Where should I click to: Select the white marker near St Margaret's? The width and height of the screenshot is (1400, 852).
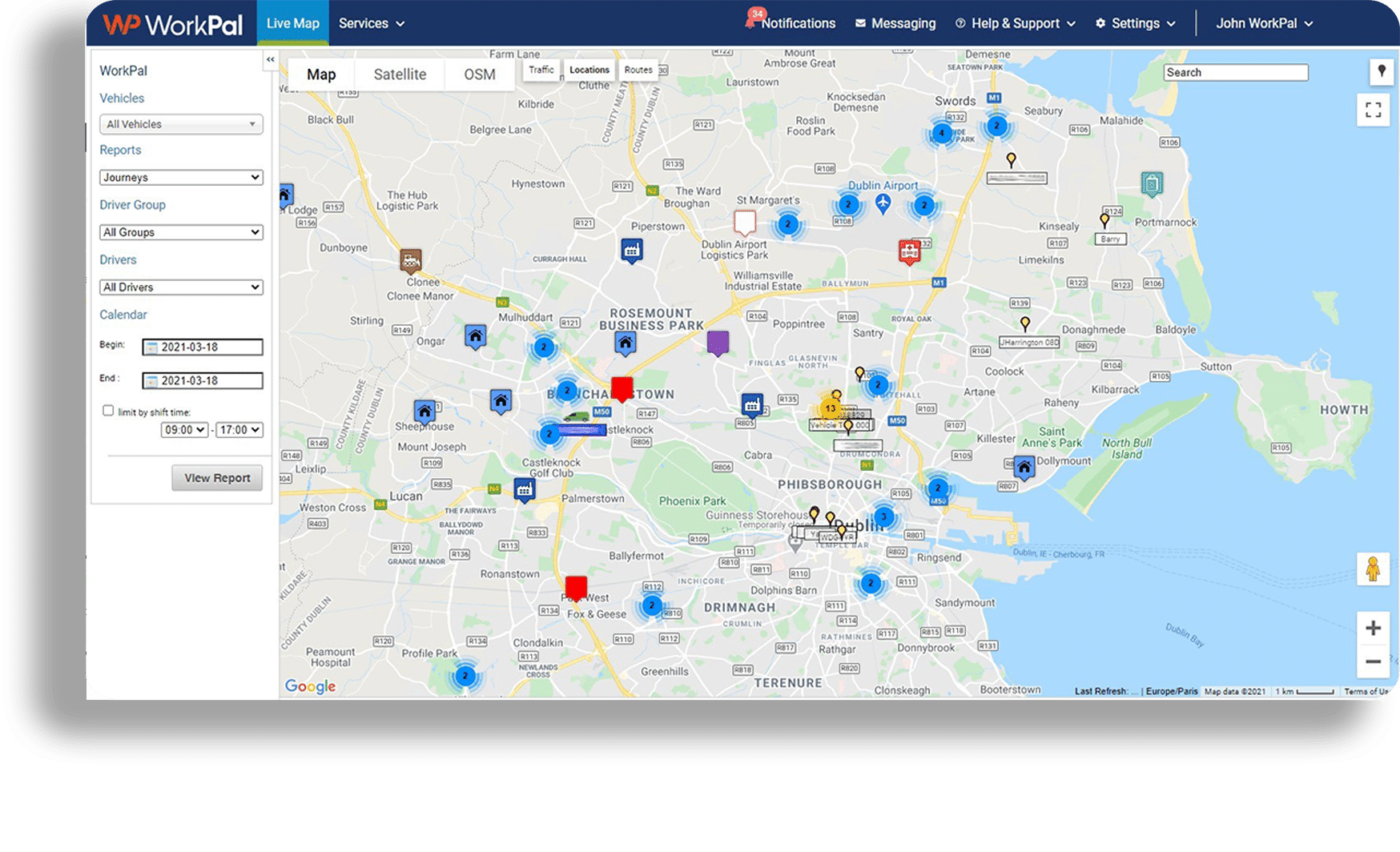click(x=745, y=222)
